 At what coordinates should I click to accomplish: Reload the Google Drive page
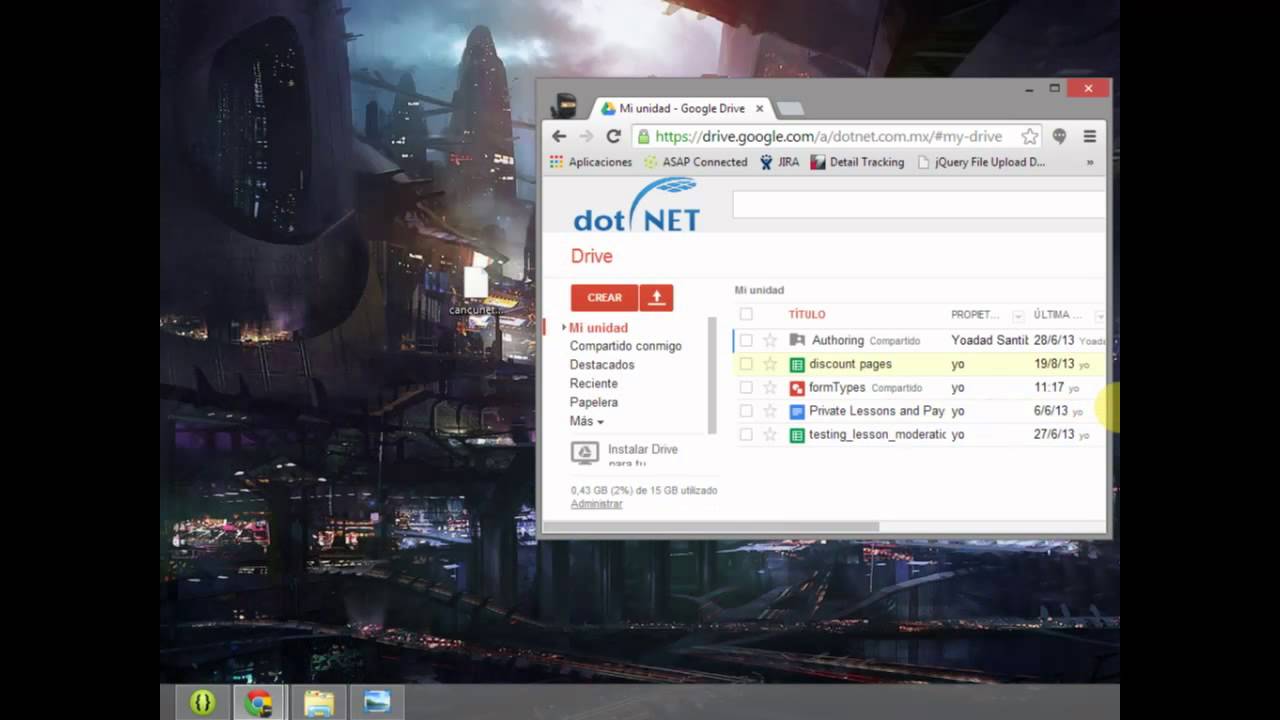pyautogui.click(x=614, y=136)
